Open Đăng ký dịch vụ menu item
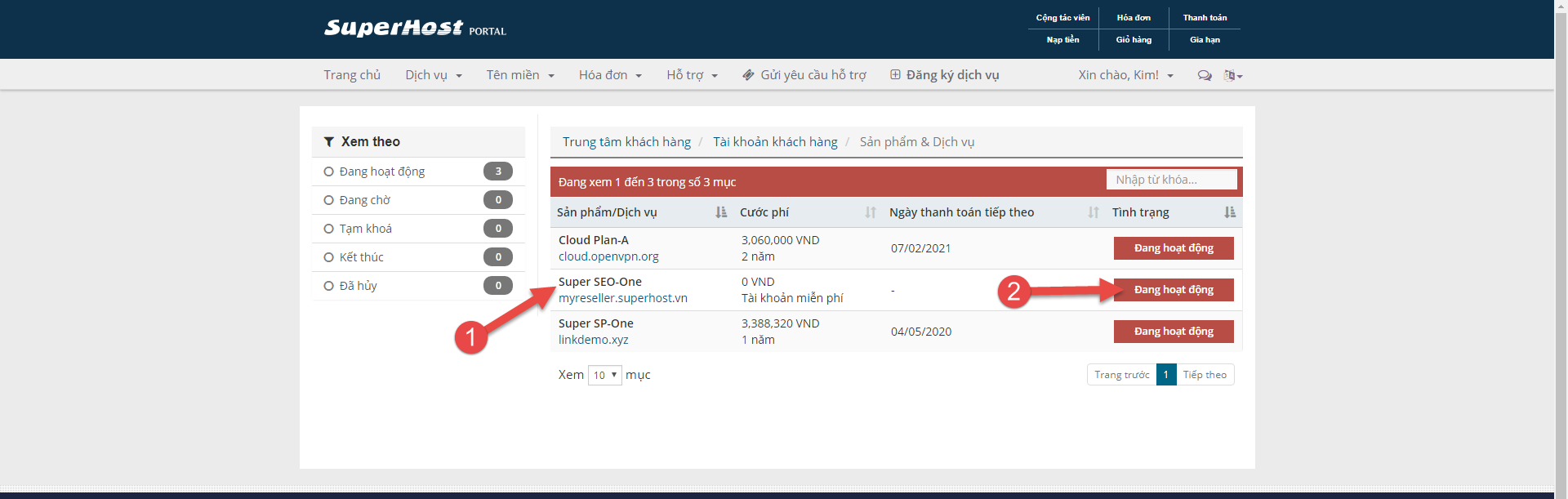Image resolution: width=1568 pixels, height=499 pixels. click(x=945, y=75)
